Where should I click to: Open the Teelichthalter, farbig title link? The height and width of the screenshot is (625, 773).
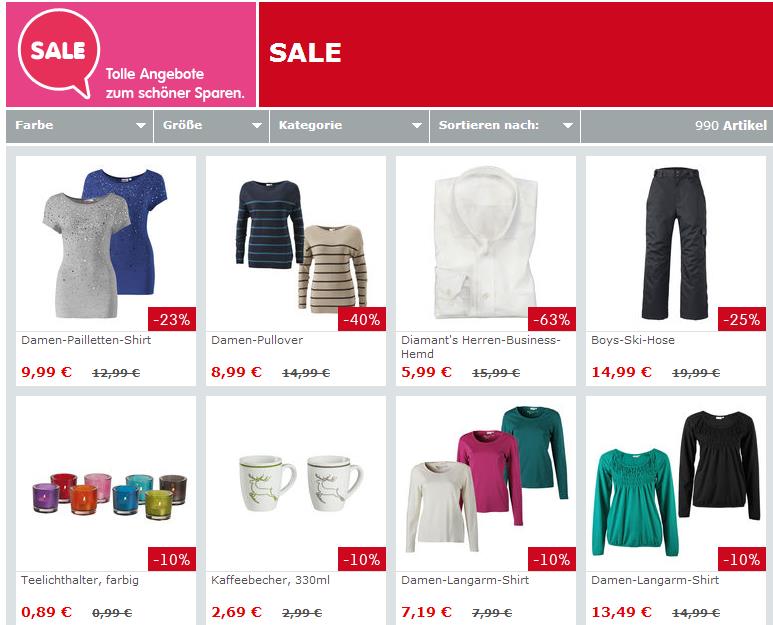pos(80,580)
